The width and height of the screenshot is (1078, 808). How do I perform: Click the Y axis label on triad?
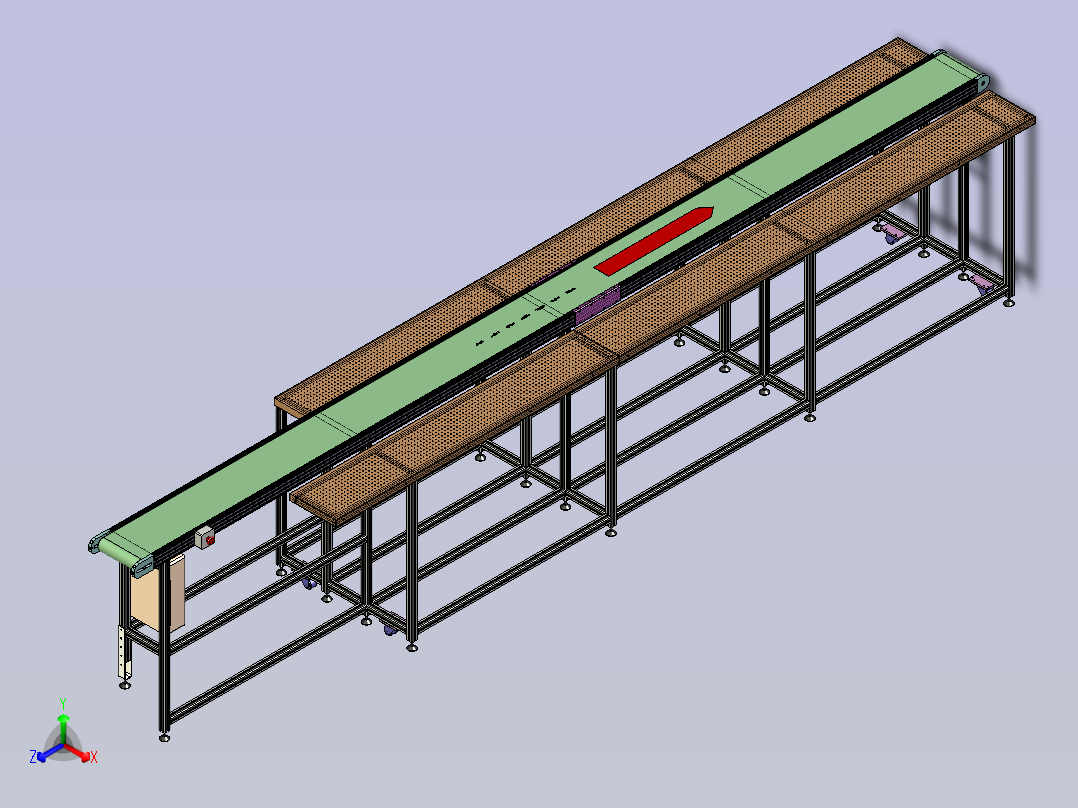point(63,703)
